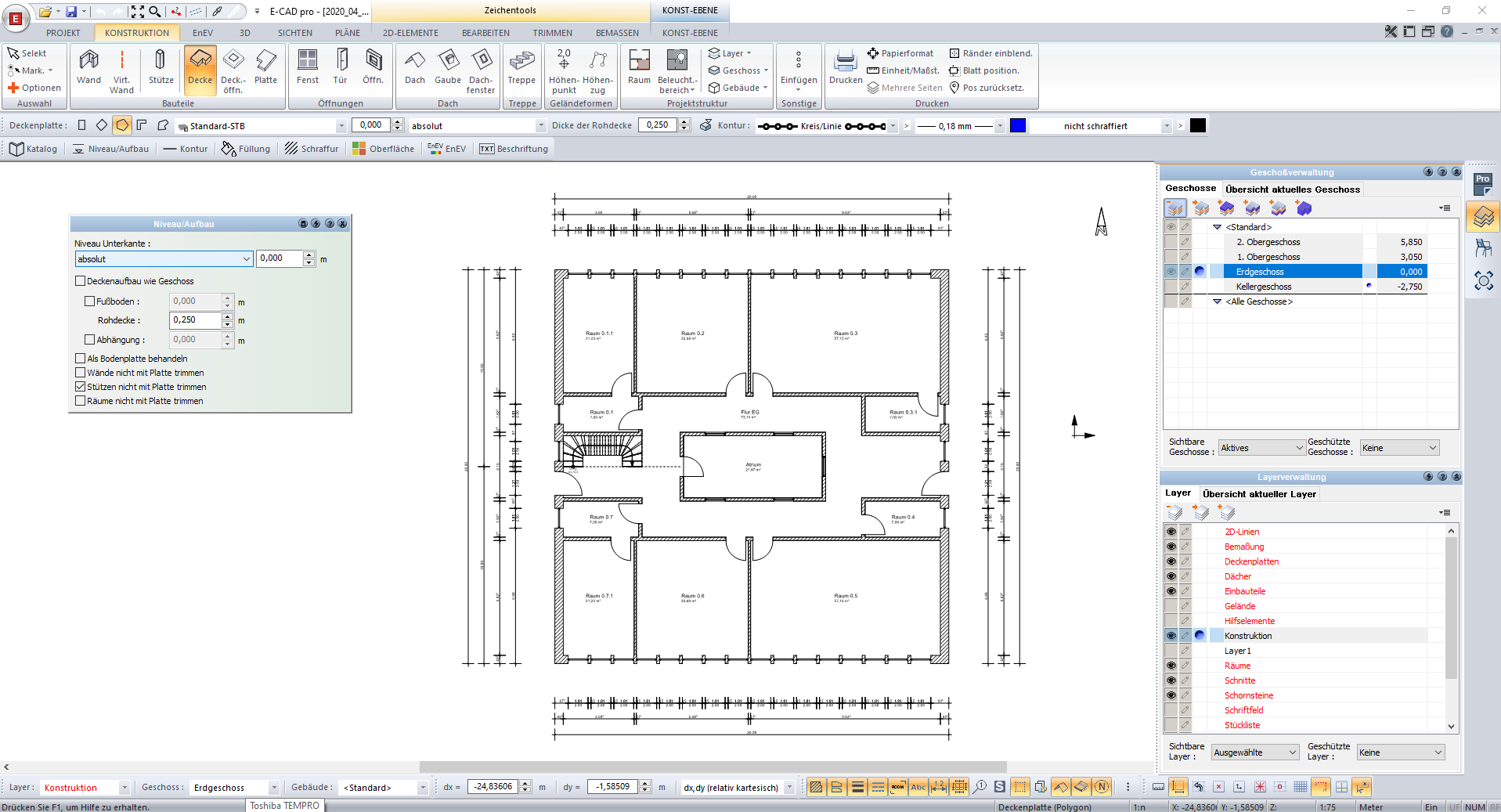Open the Übersicht aktuelles Geschoss tab
The width and height of the screenshot is (1501, 812).
[x=1292, y=189]
